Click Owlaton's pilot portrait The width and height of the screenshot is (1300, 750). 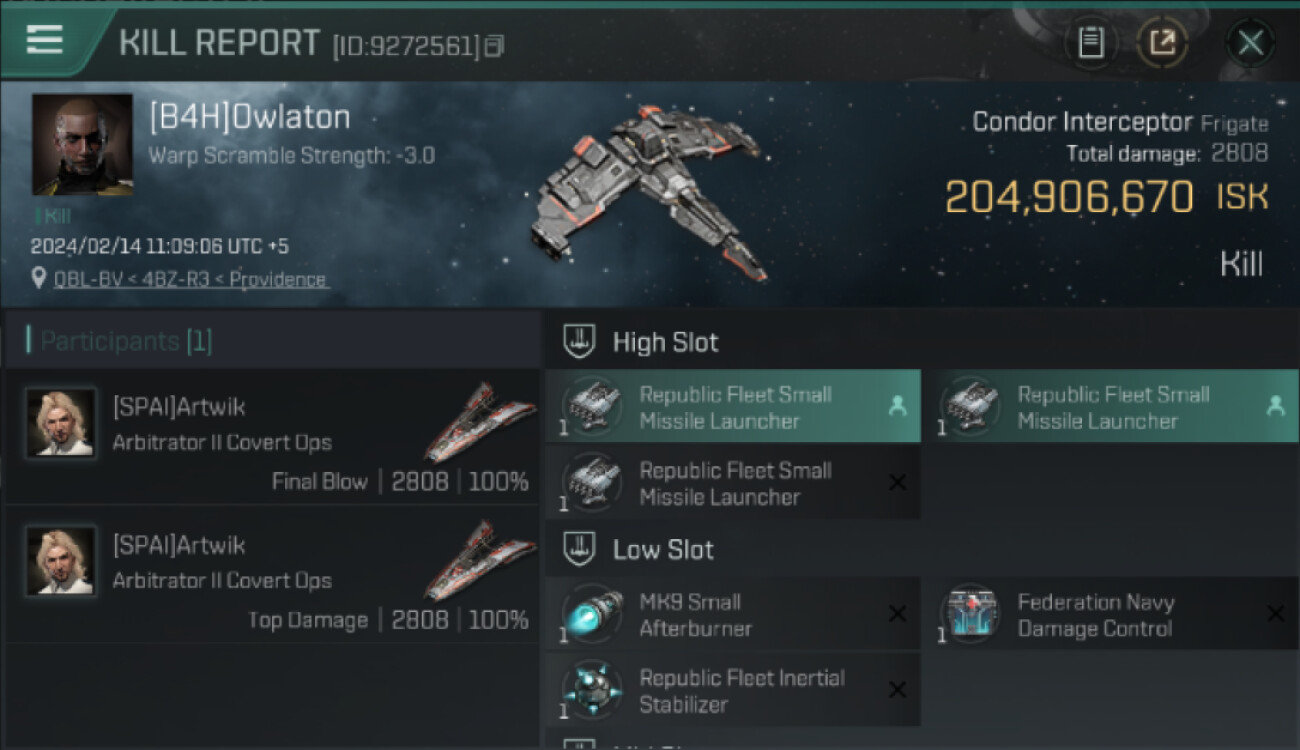tap(82, 145)
